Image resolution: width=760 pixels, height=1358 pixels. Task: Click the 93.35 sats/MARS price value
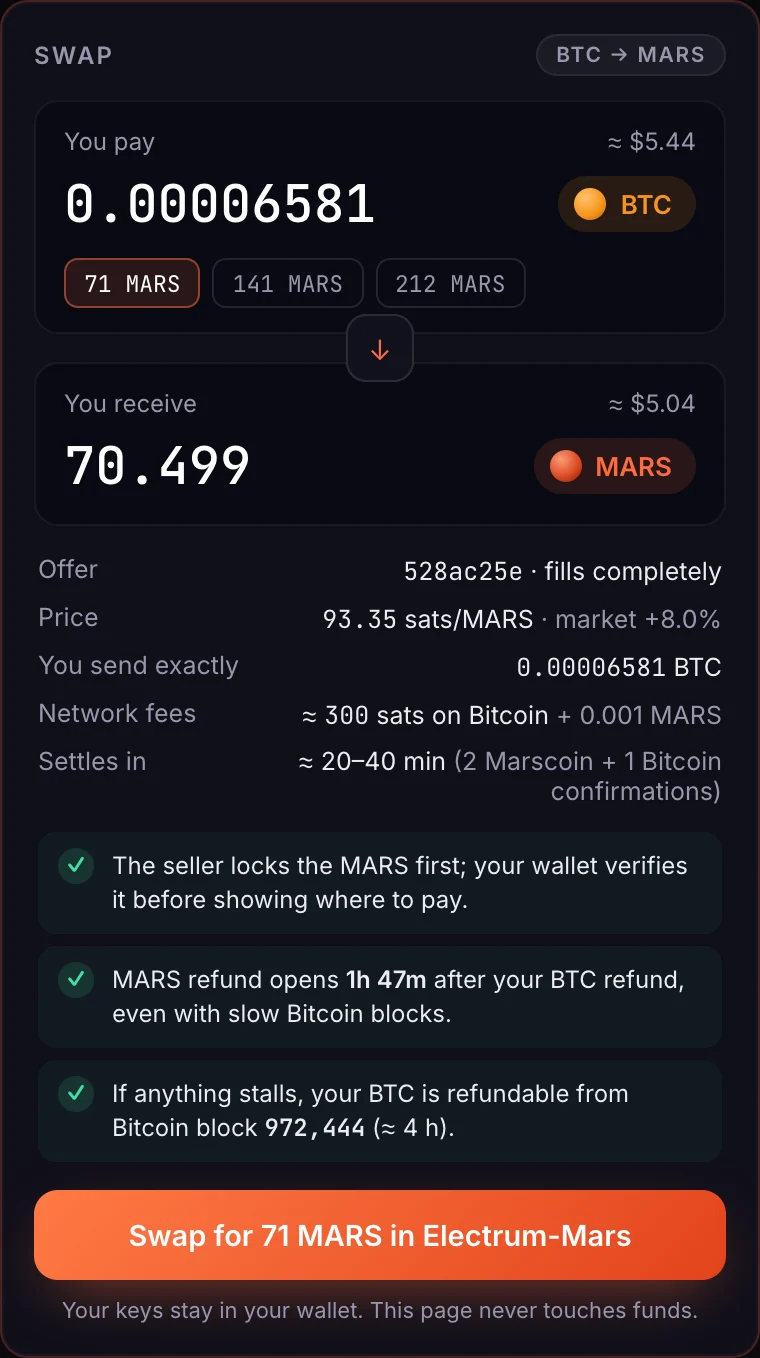428,620
